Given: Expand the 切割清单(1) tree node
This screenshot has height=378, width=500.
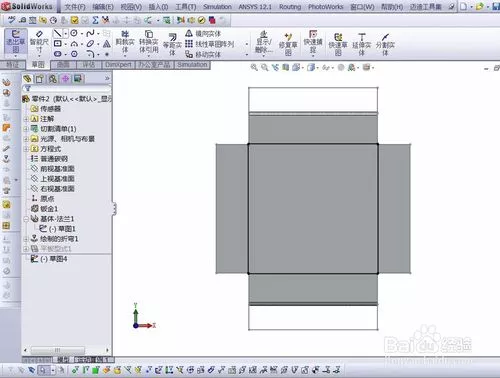Looking at the screenshot, I should point(26,129).
